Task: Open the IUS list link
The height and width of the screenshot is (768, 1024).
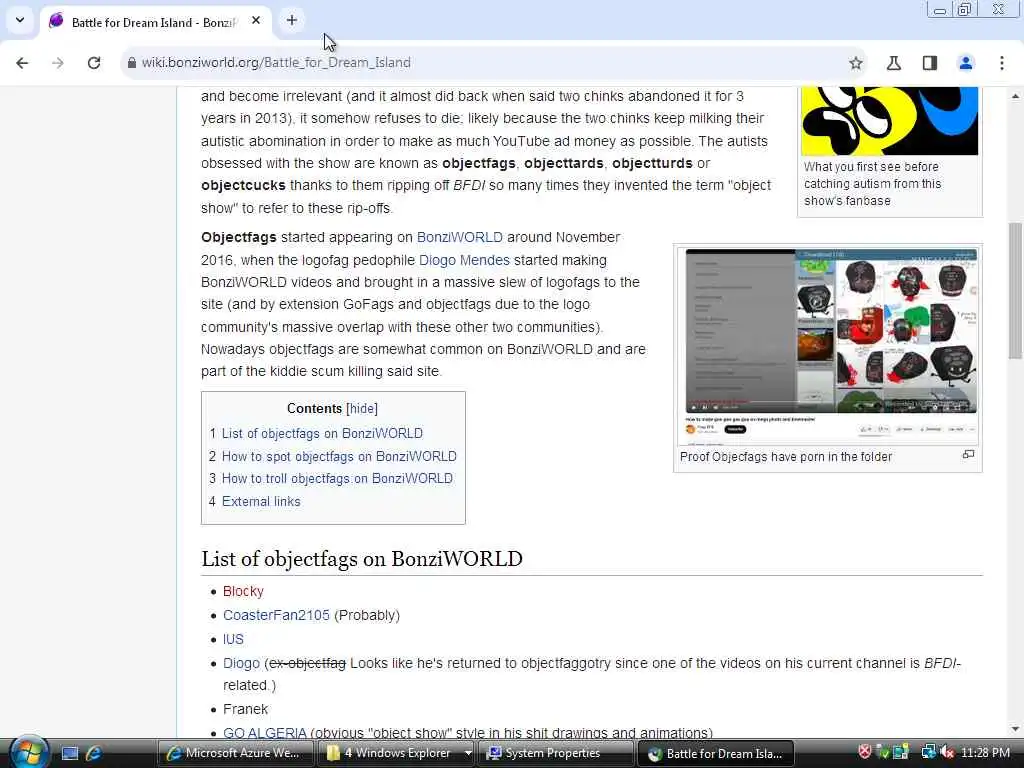Action: [x=233, y=639]
